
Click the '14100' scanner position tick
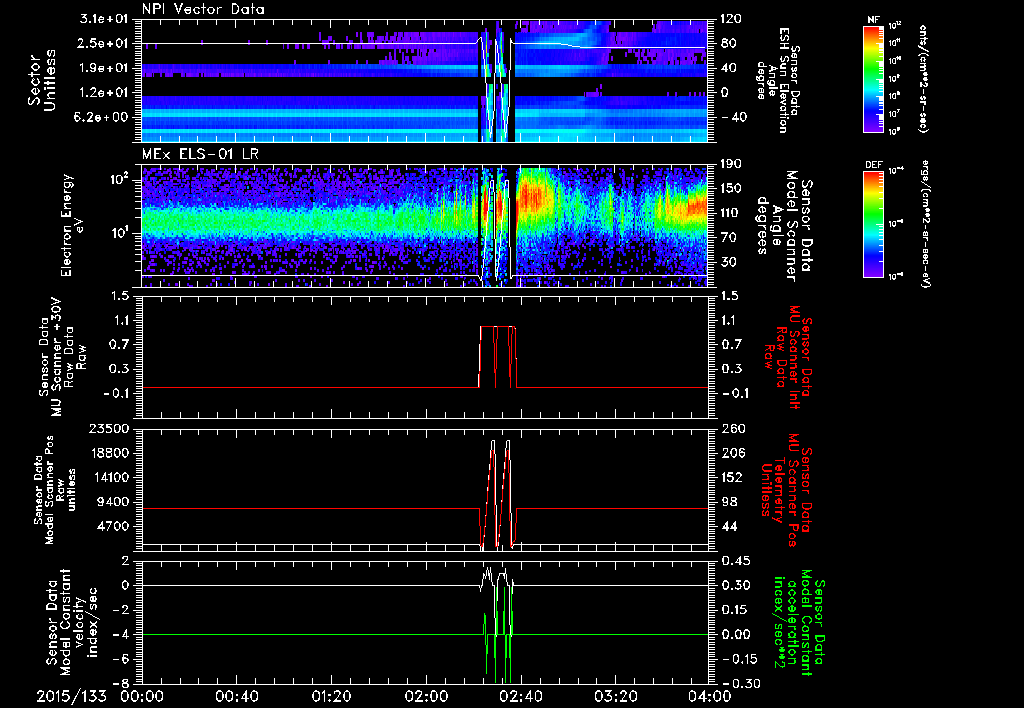click(x=112, y=477)
